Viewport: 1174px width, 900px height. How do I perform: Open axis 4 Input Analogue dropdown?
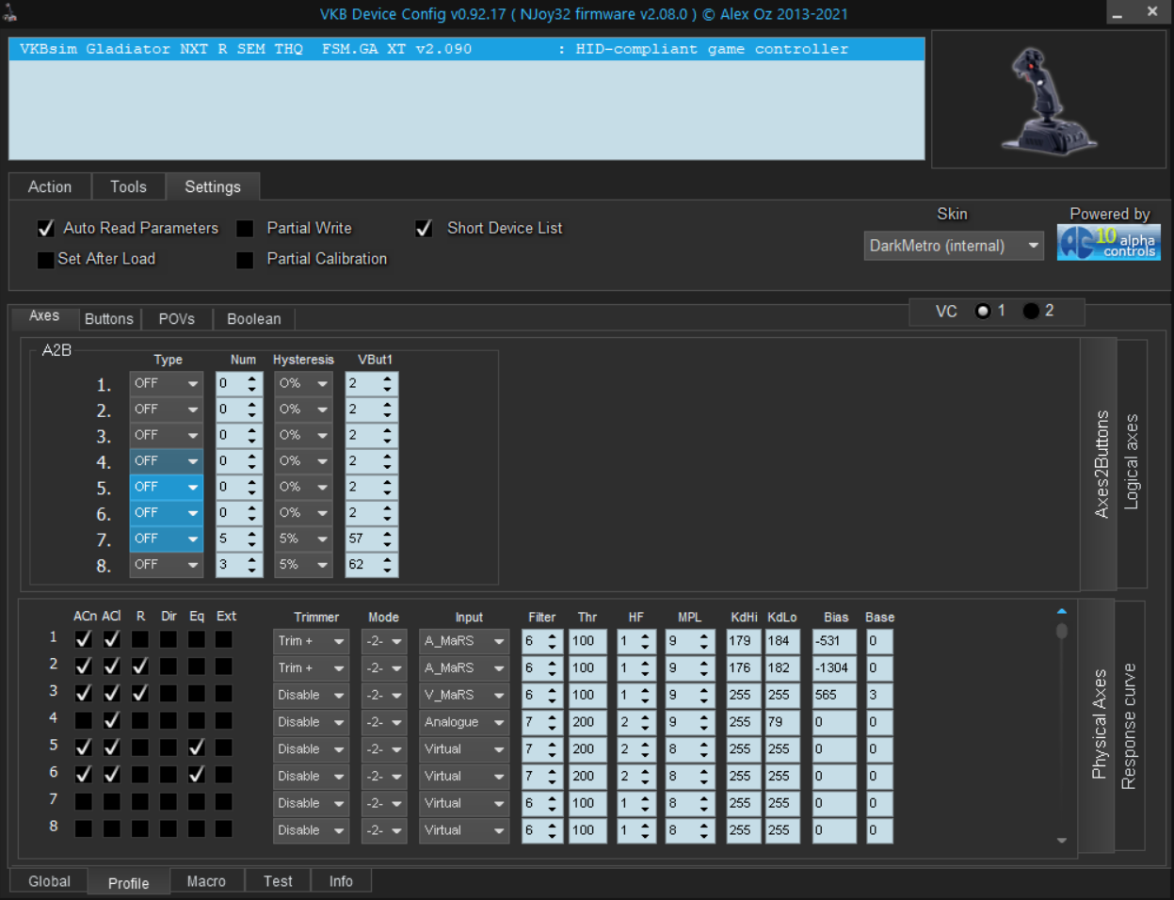464,722
